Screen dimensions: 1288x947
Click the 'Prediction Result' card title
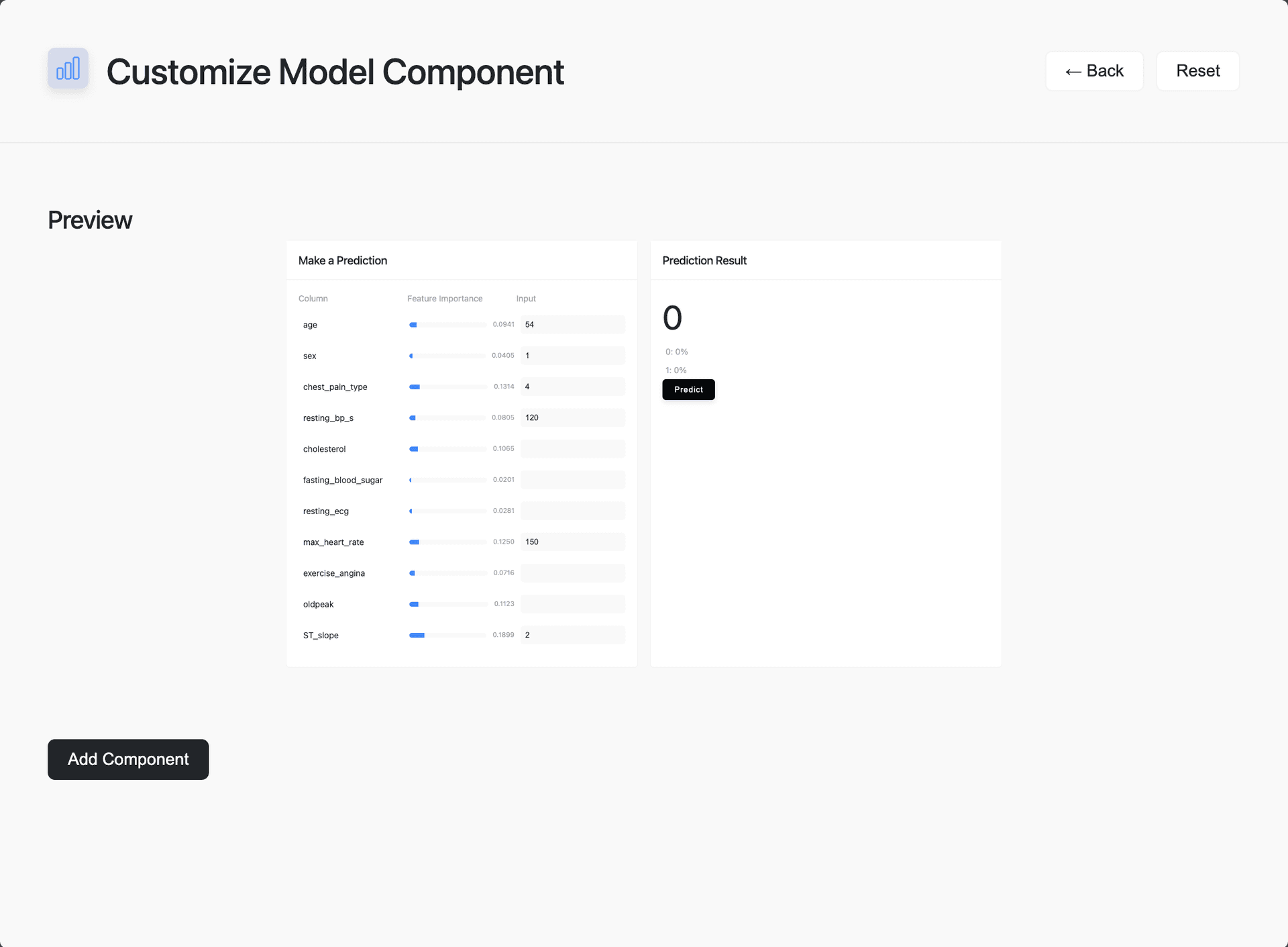coord(704,260)
